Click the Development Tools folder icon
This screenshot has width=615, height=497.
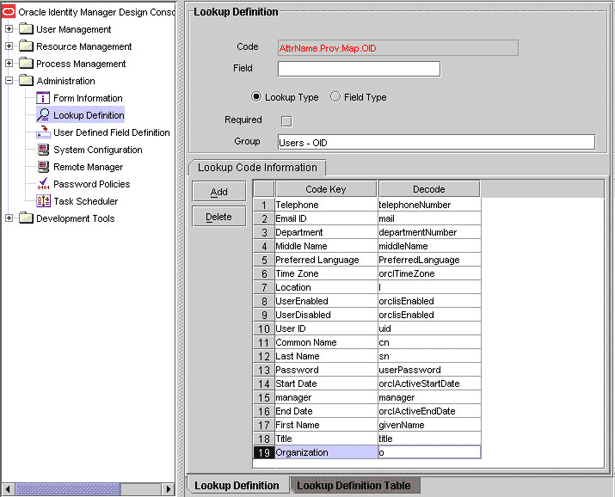tap(26, 218)
